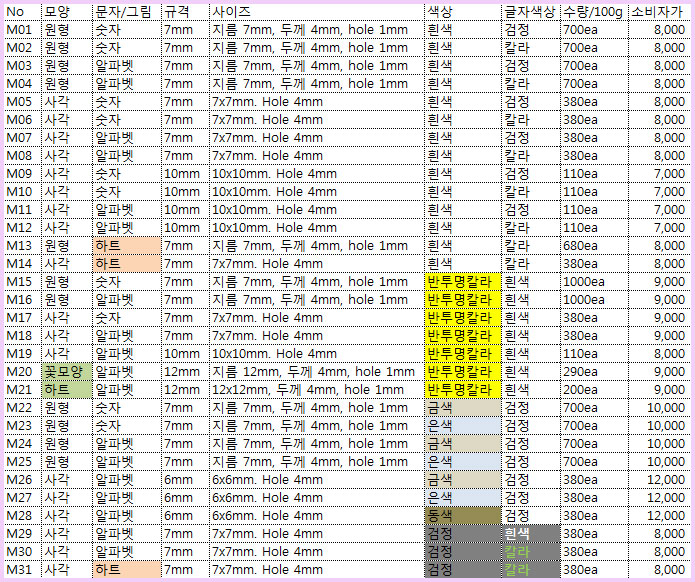Click '알파벳' cell in row M03
This screenshot has width=695, height=582.
coord(127,66)
